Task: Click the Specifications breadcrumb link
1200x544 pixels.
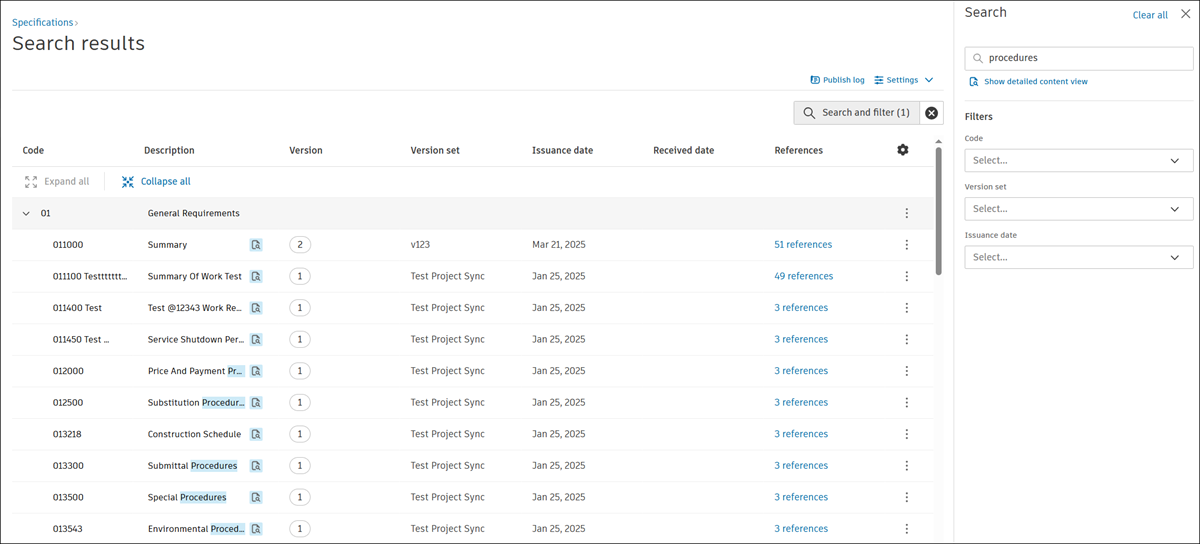Action: [43, 22]
